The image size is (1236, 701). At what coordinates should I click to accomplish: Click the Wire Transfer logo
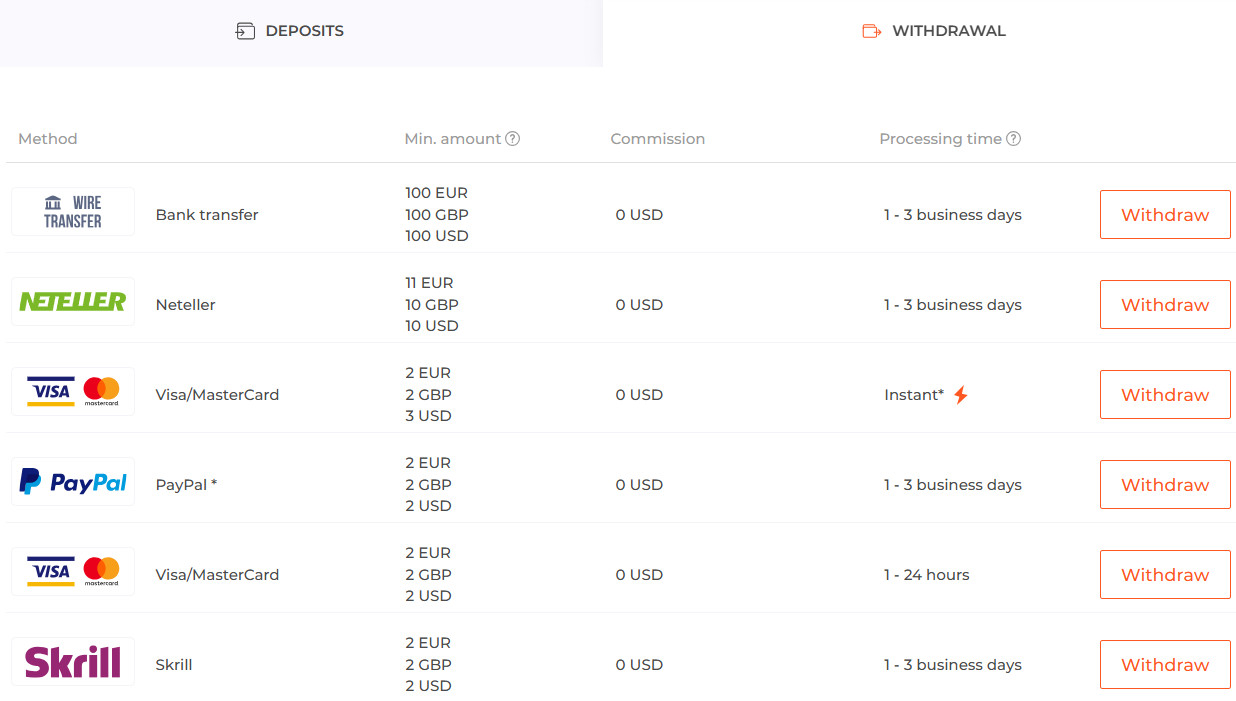pos(73,212)
